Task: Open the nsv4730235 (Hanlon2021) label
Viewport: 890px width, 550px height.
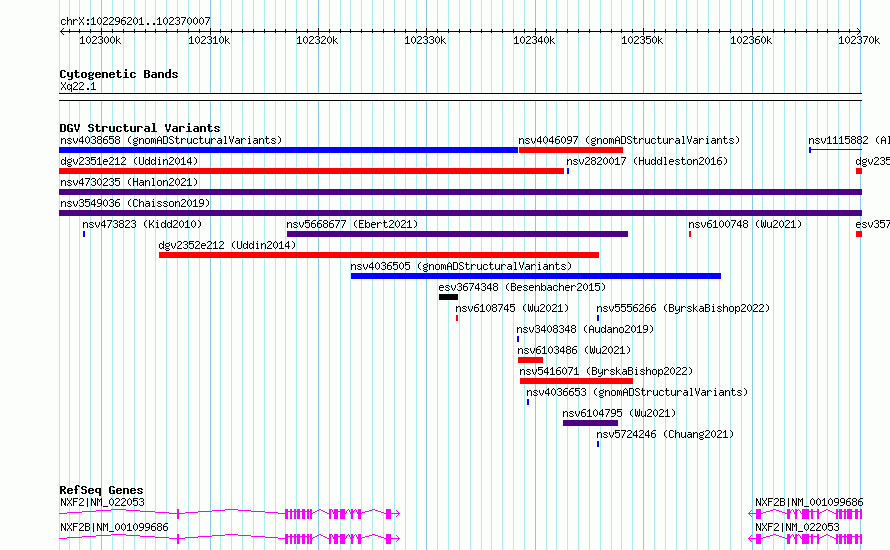Action: coord(129,182)
